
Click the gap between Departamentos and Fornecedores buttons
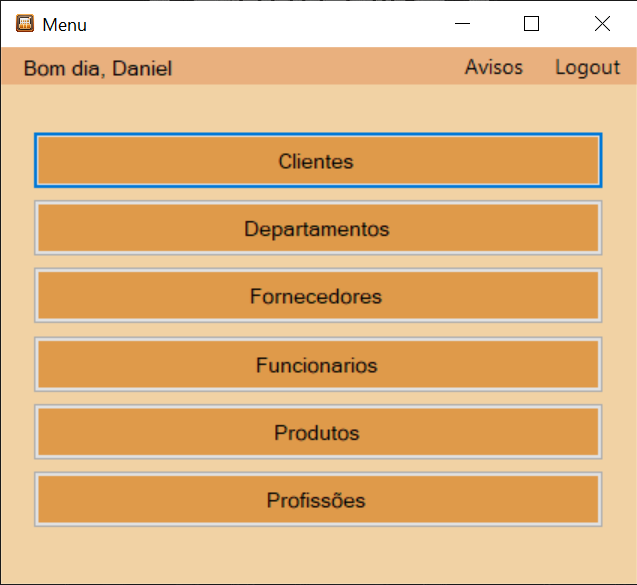coord(318,262)
